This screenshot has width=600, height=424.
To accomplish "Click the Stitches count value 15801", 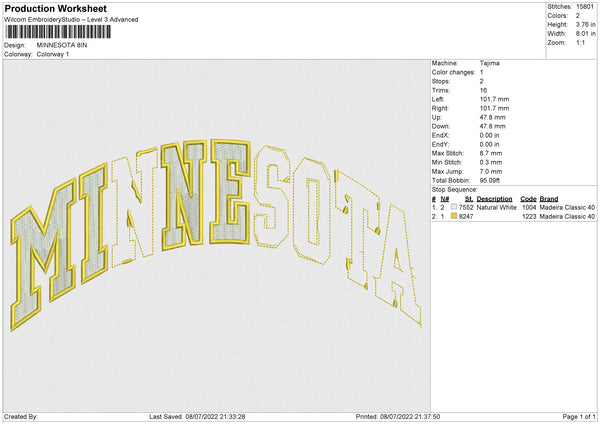I will coord(586,7).
